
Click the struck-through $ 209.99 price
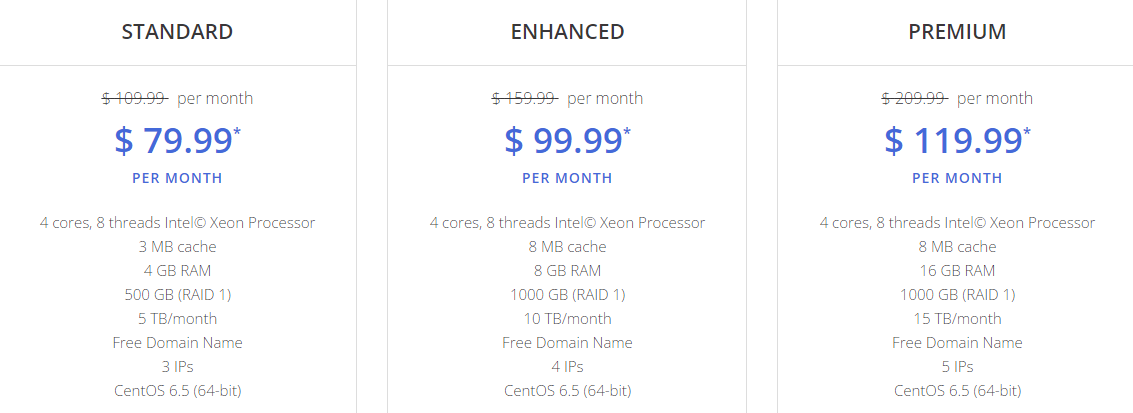[915, 97]
